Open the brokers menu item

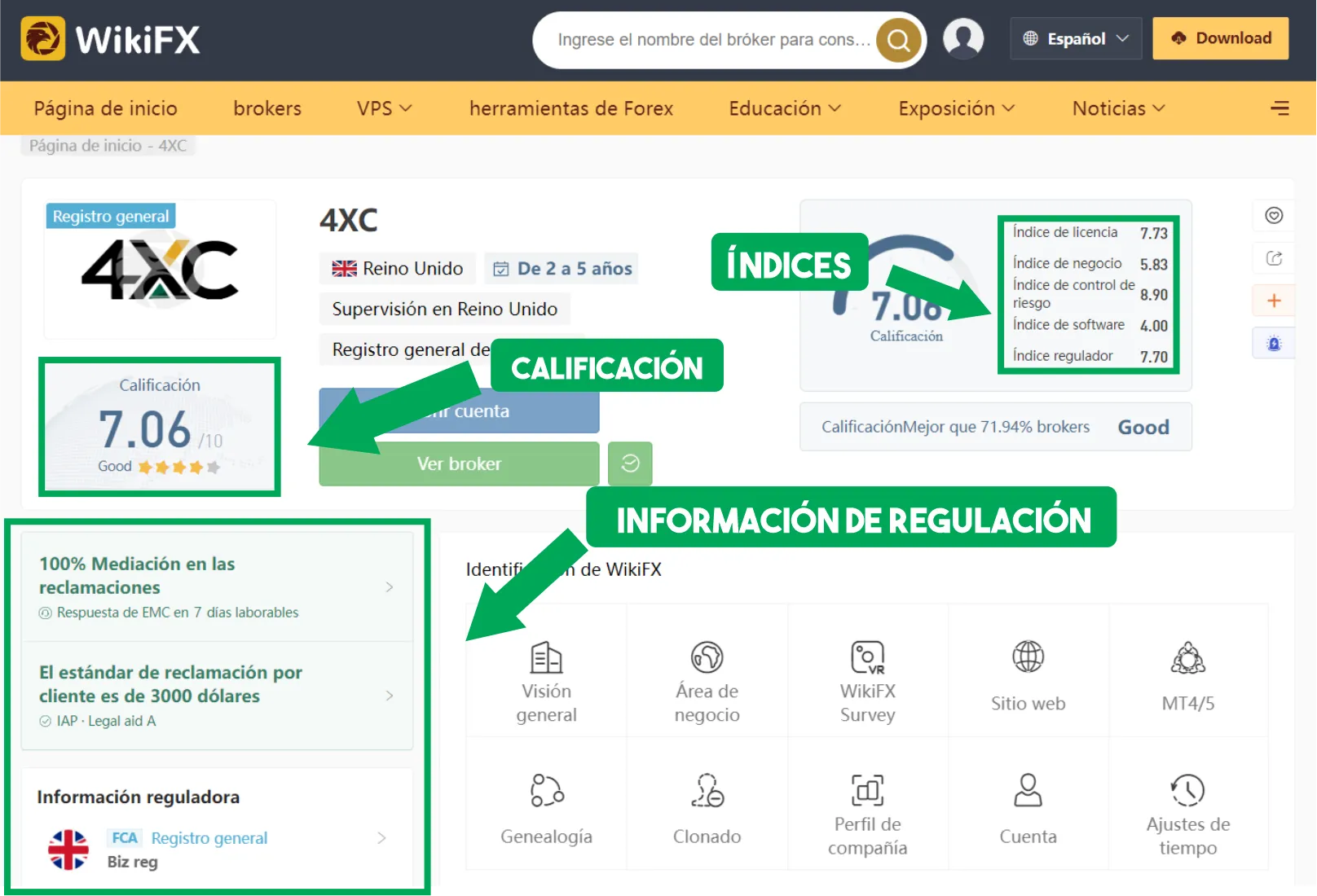[267, 108]
